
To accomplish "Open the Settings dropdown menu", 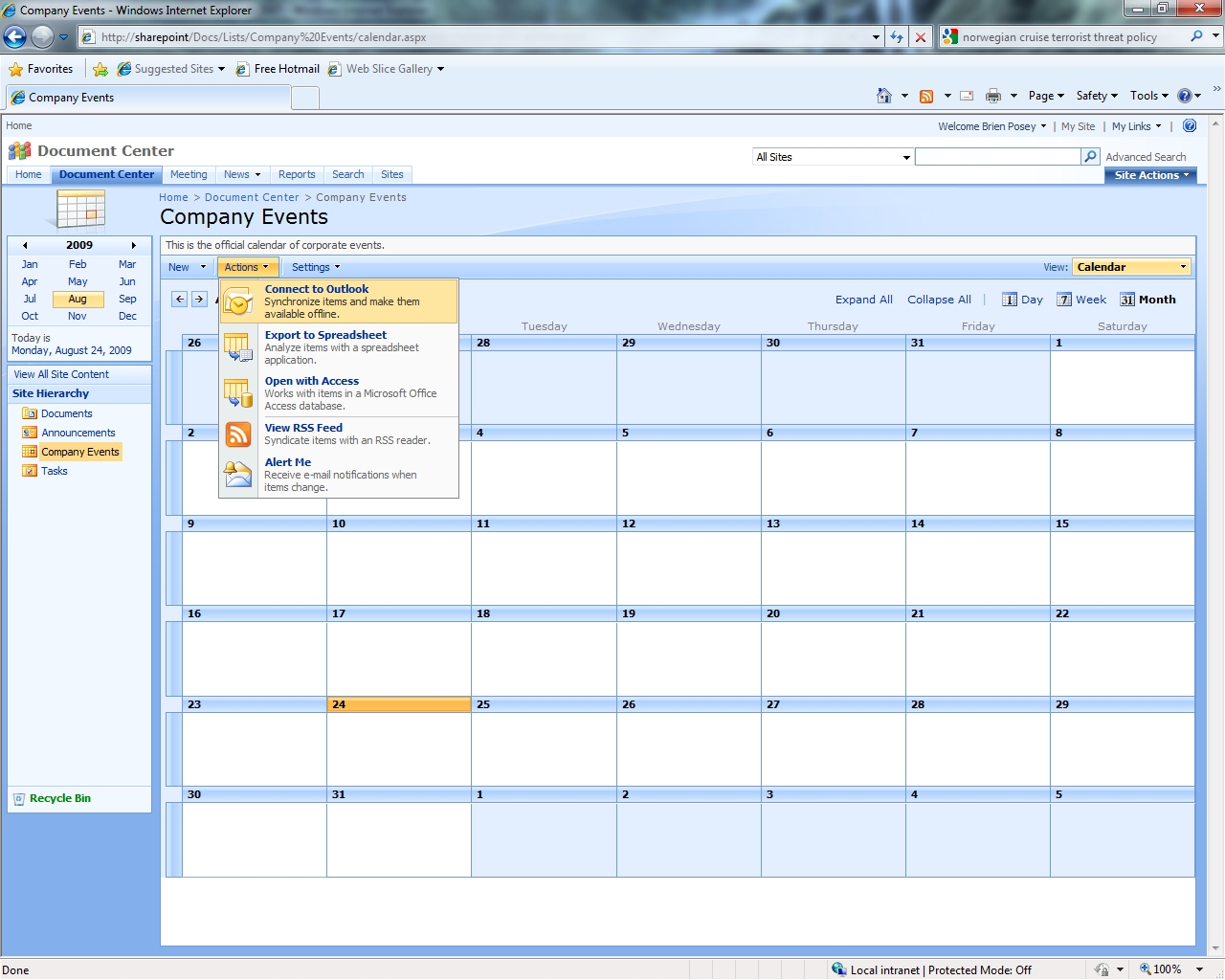I will 316,267.
